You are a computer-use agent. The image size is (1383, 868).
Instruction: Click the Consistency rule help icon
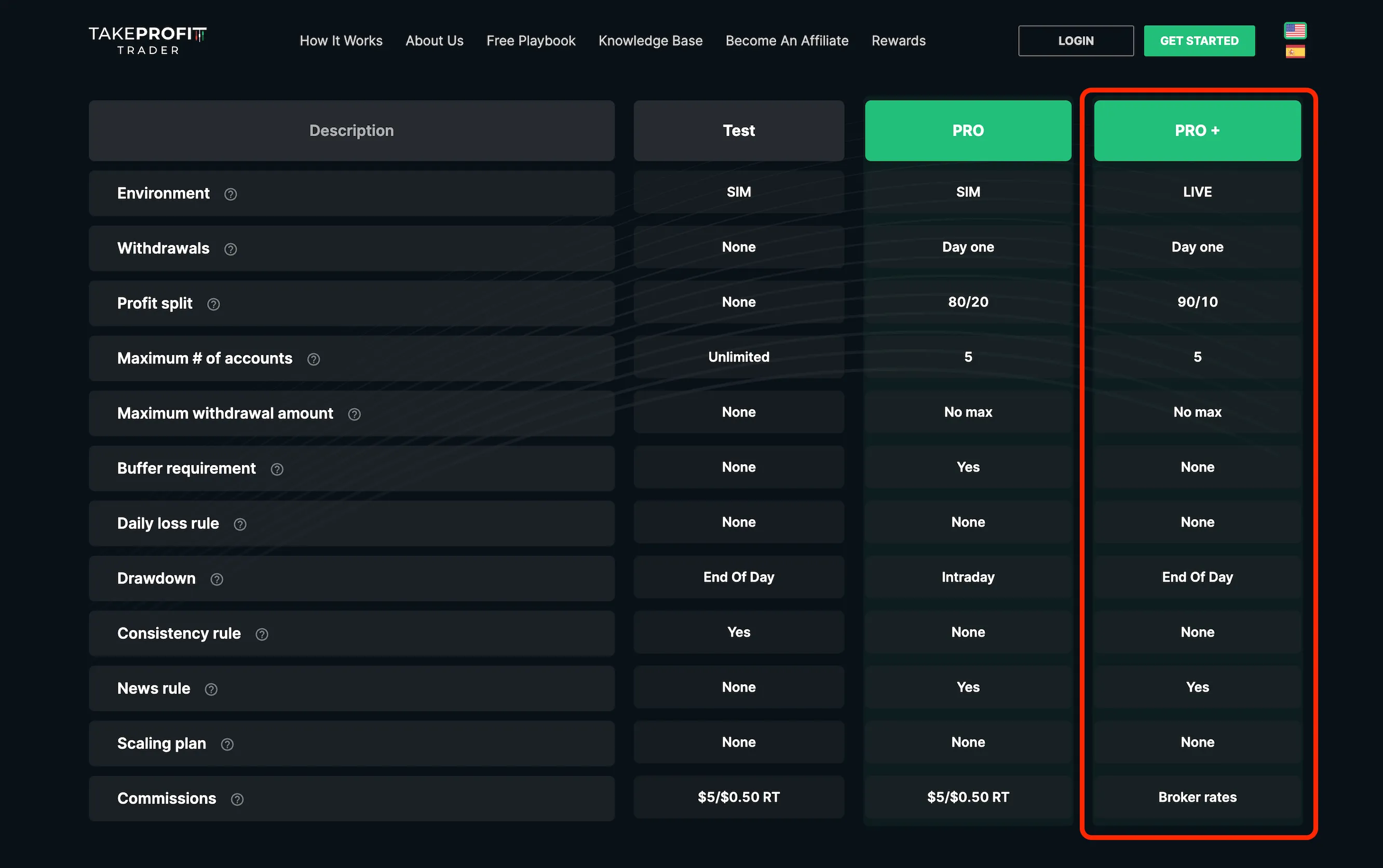coord(262,634)
